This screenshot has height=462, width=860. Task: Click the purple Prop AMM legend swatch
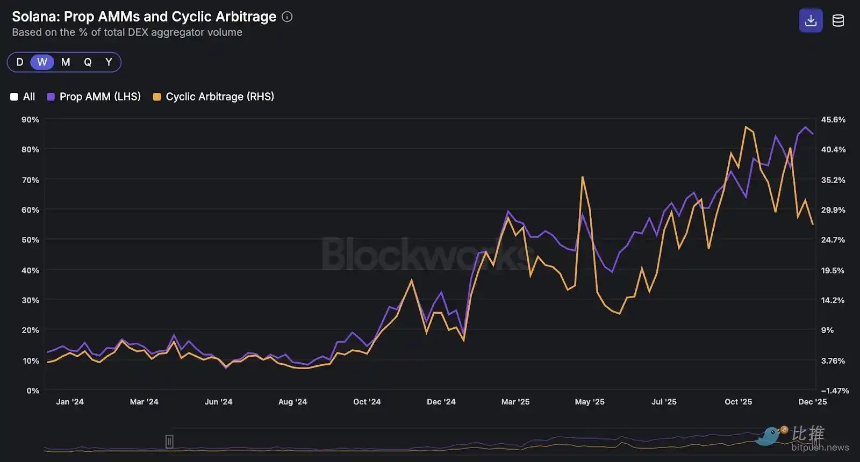coord(51,97)
